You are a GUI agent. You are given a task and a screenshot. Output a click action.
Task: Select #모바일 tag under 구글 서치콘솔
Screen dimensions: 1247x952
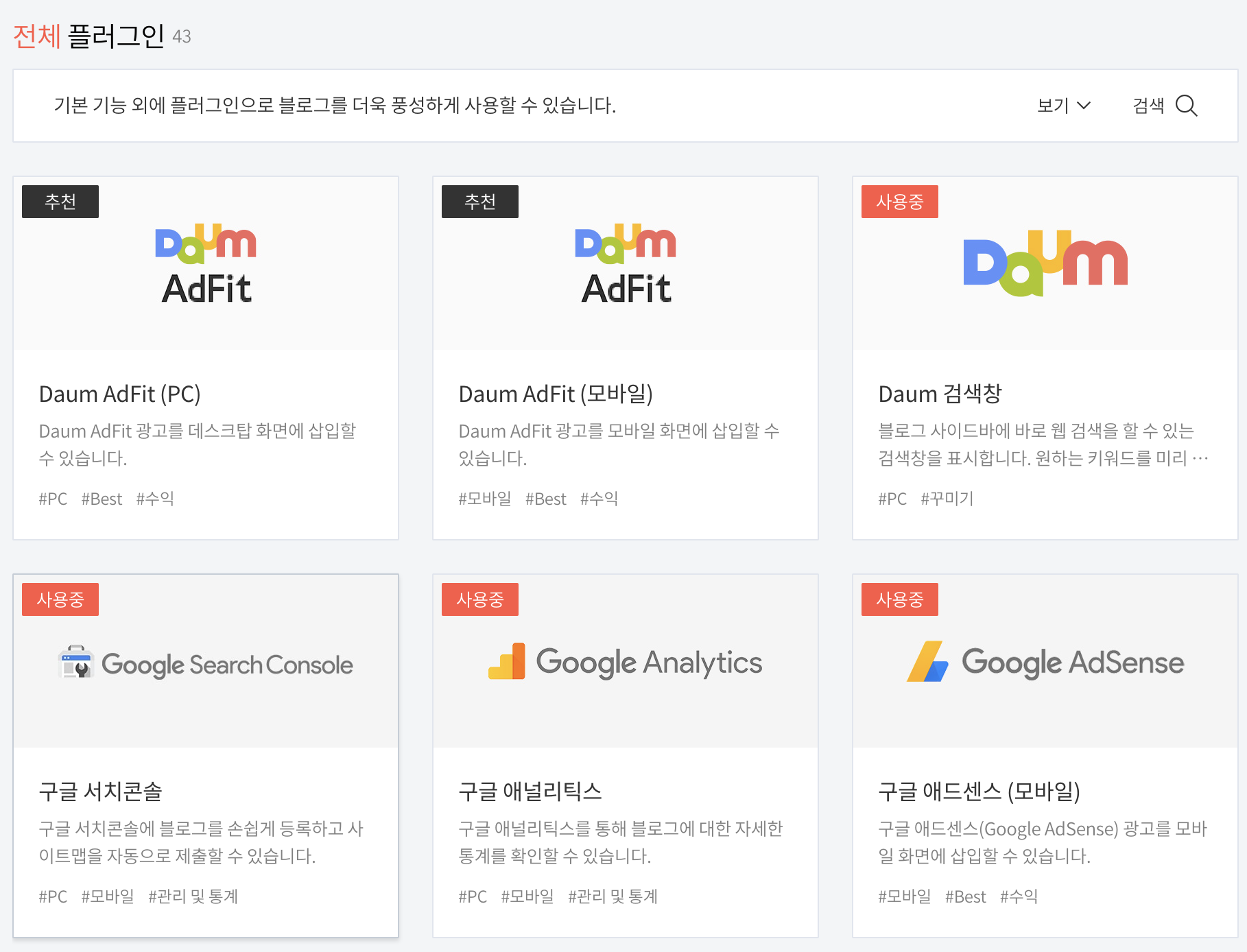coord(108,896)
